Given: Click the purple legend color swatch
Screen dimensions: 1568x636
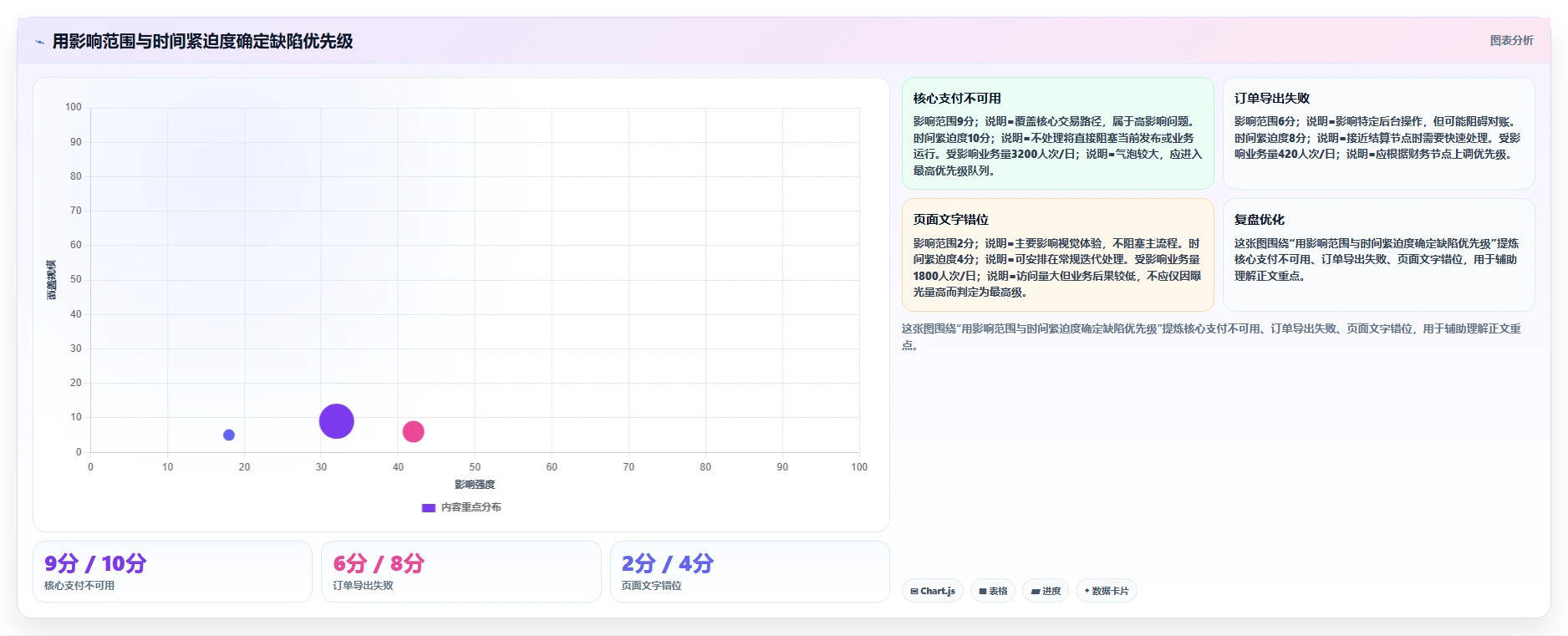Looking at the screenshot, I should pos(429,507).
